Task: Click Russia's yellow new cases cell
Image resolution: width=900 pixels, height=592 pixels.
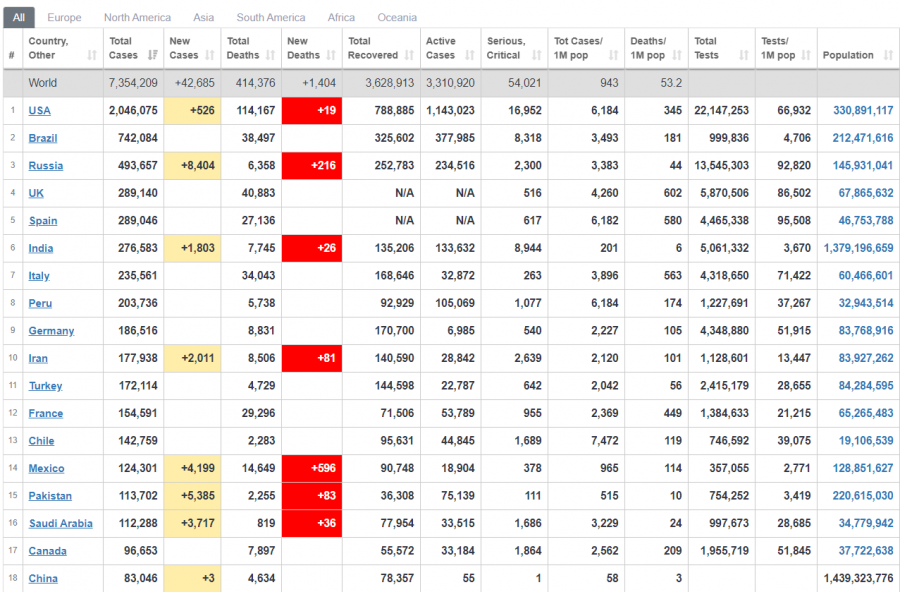Action: tap(193, 166)
